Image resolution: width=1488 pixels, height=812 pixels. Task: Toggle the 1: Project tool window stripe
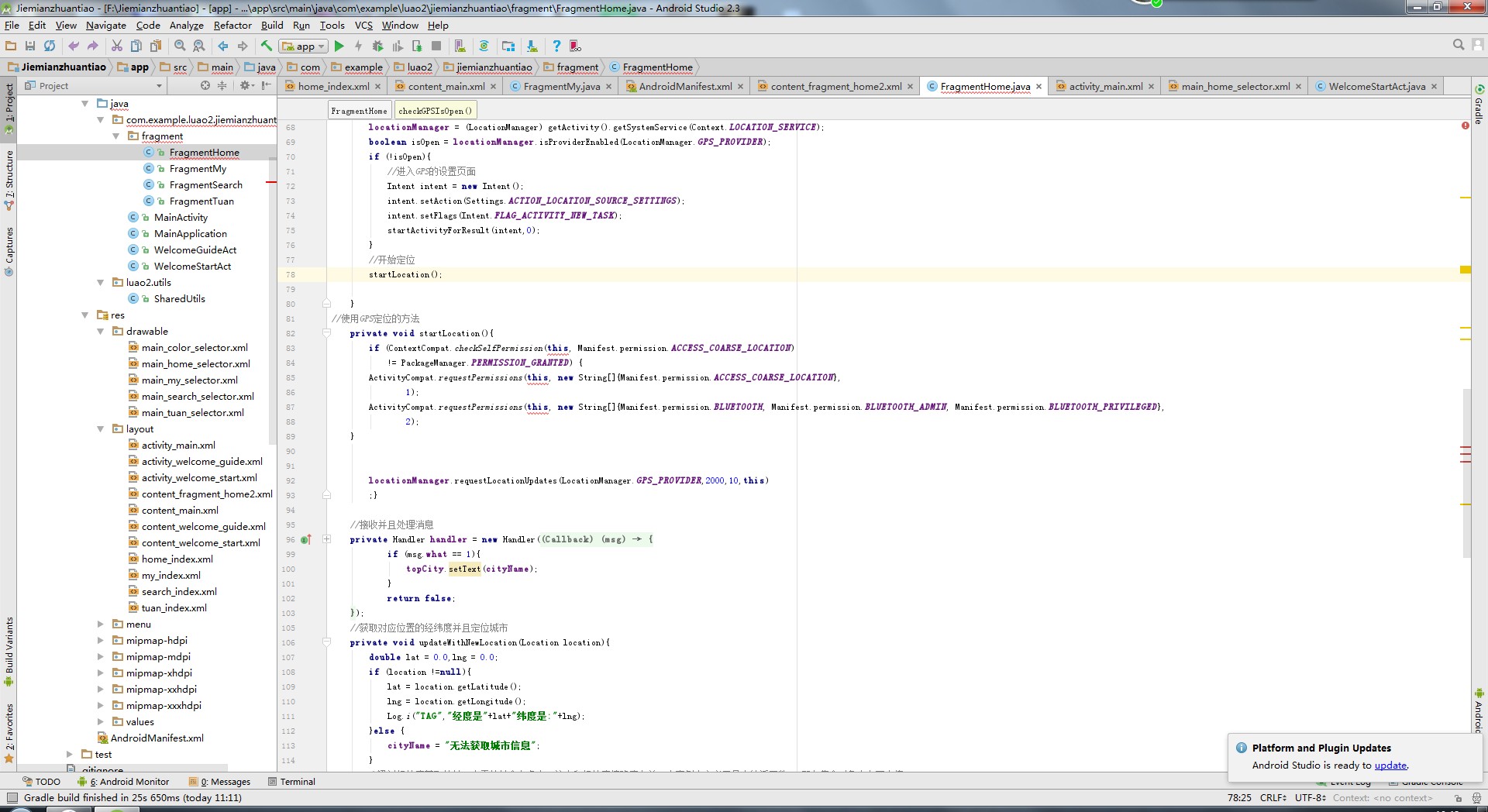[x=9, y=109]
